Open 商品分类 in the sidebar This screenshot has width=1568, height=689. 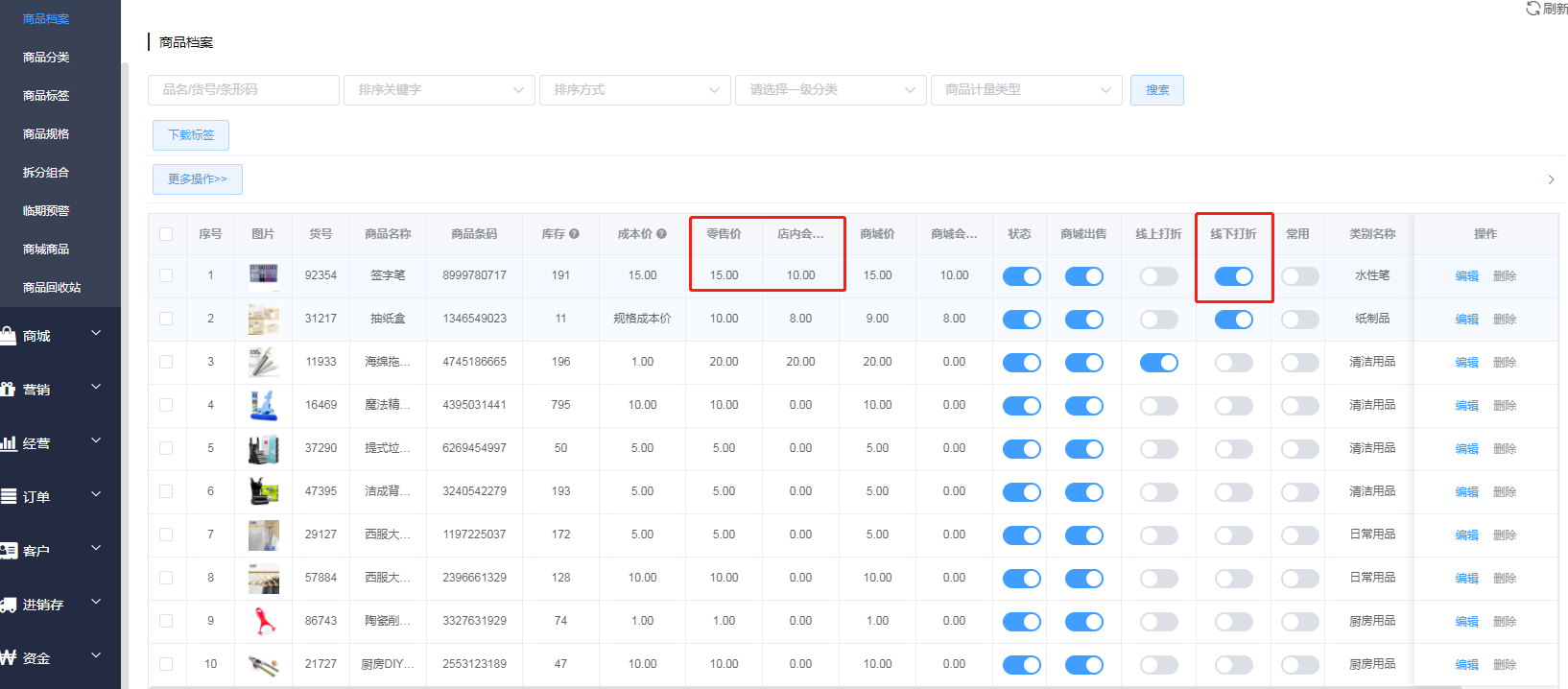click(x=46, y=58)
